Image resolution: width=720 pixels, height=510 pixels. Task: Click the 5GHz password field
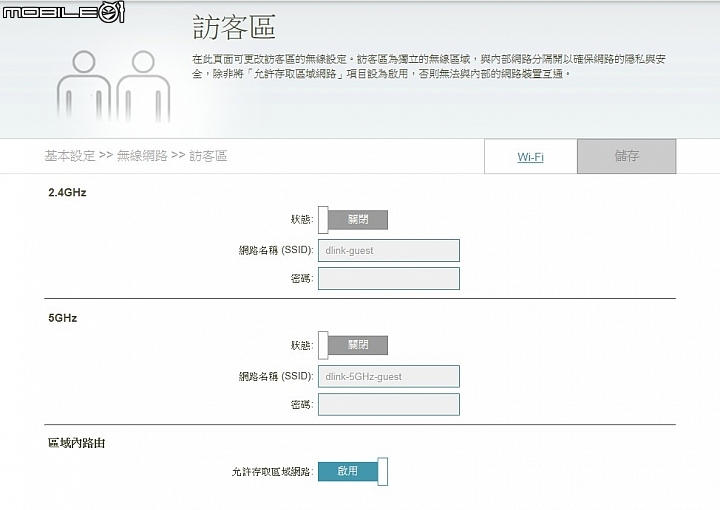click(389, 404)
